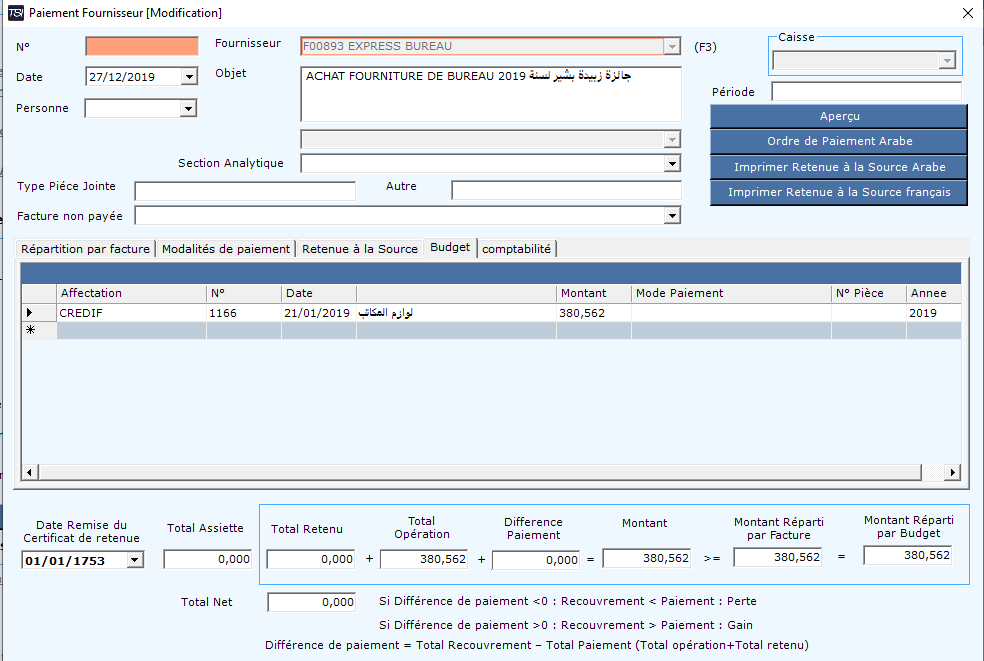Open the Date 27/12/2019 calendar dropdown

(189, 77)
